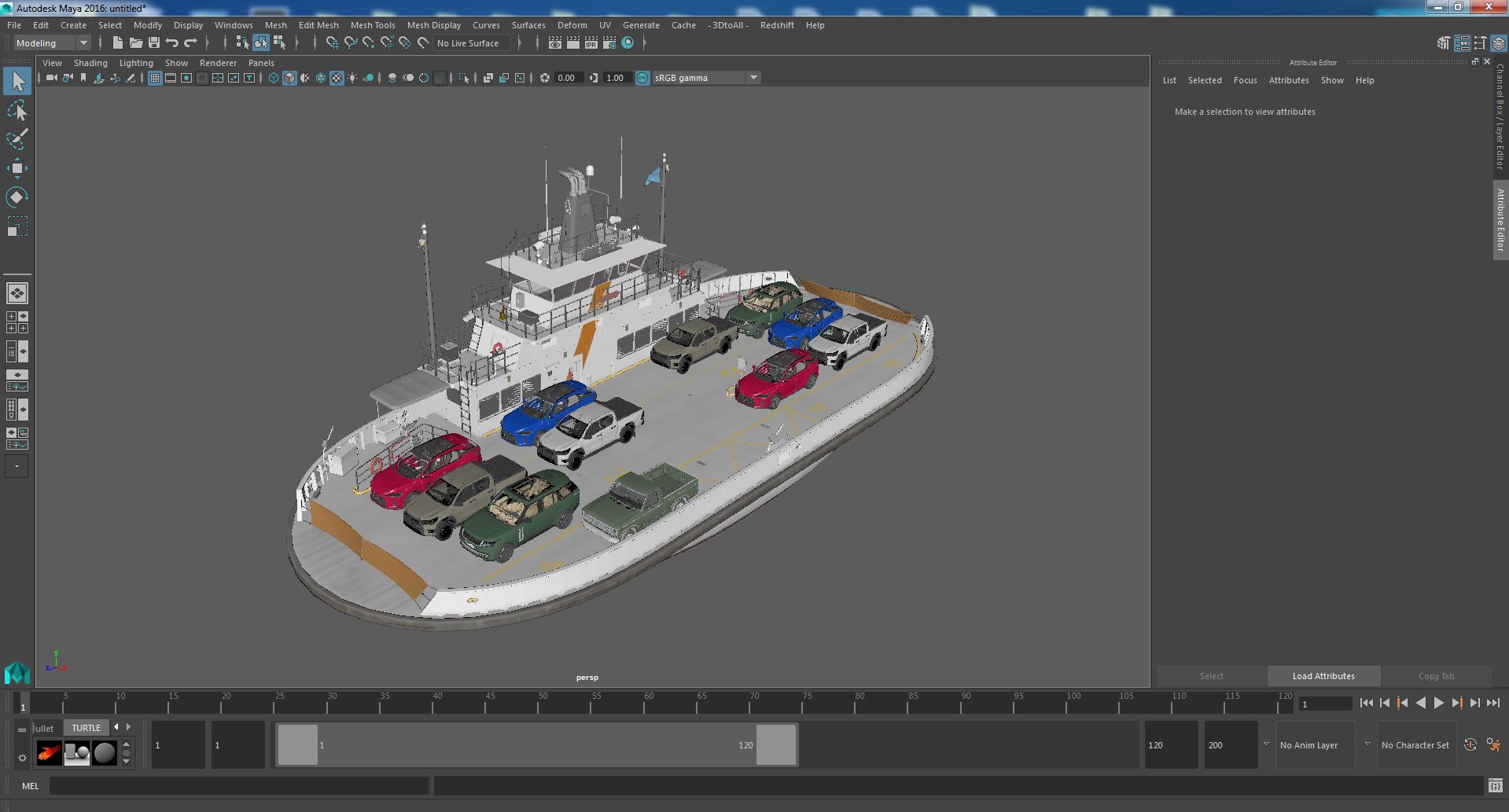Open the Render View window
1509x812 pixels.
(x=555, y=43)
